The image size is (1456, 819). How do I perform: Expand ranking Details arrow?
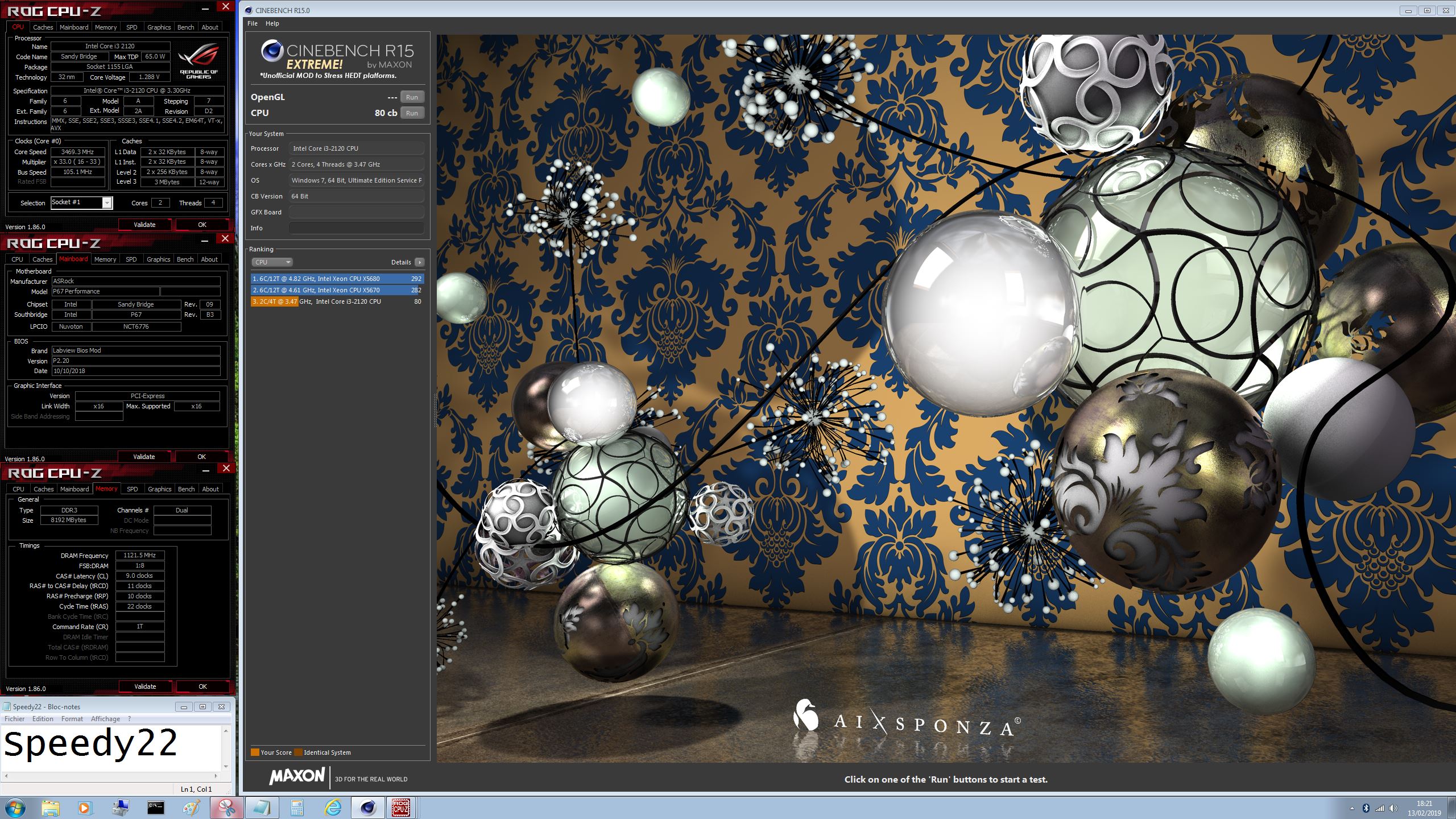[x=420, y=262]
